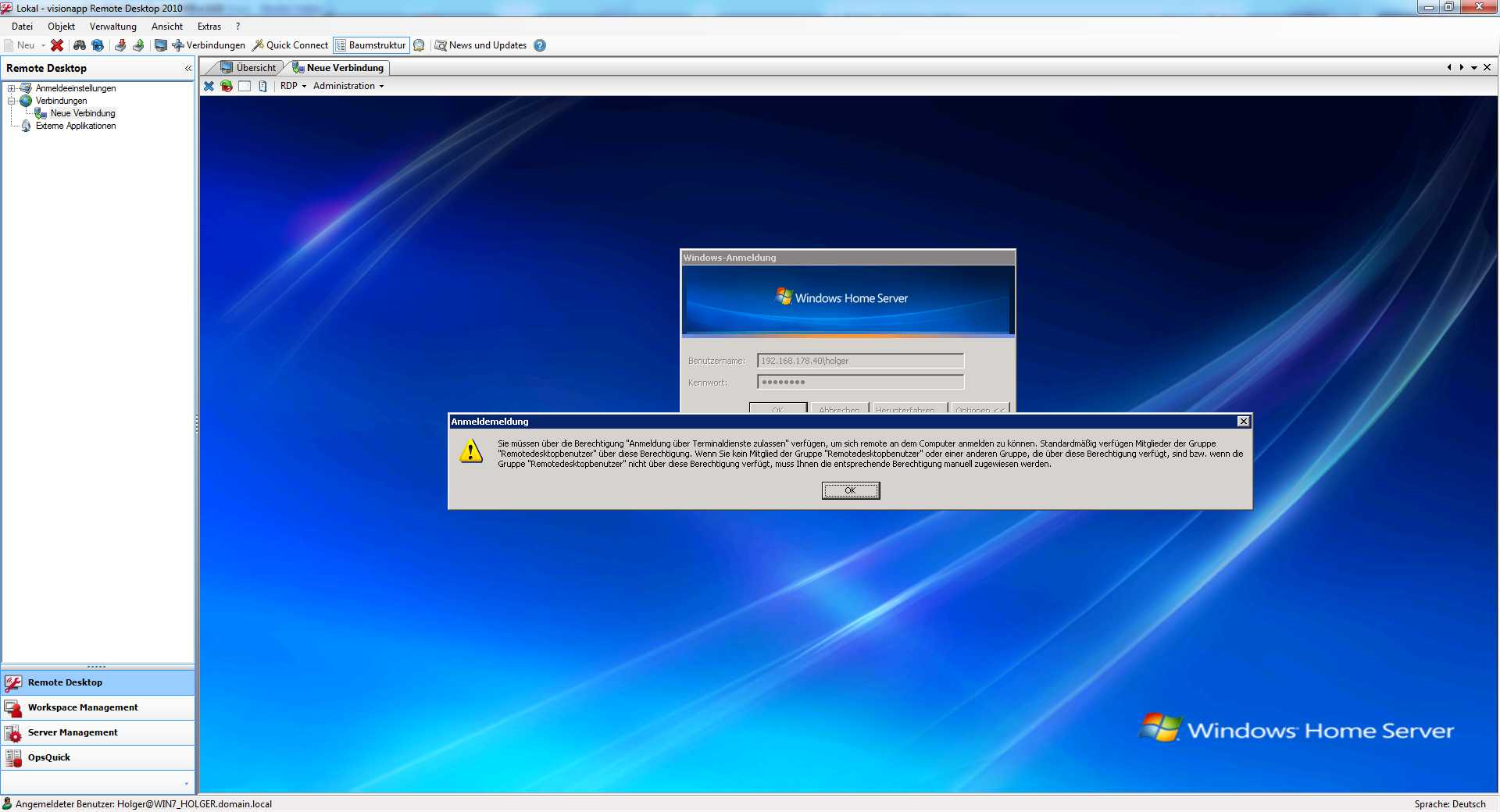Collapse the Remote Desktop panel with double chevron
This screenshot has height=812, width=1500.
pyautogui.click(x=188, y=69)
